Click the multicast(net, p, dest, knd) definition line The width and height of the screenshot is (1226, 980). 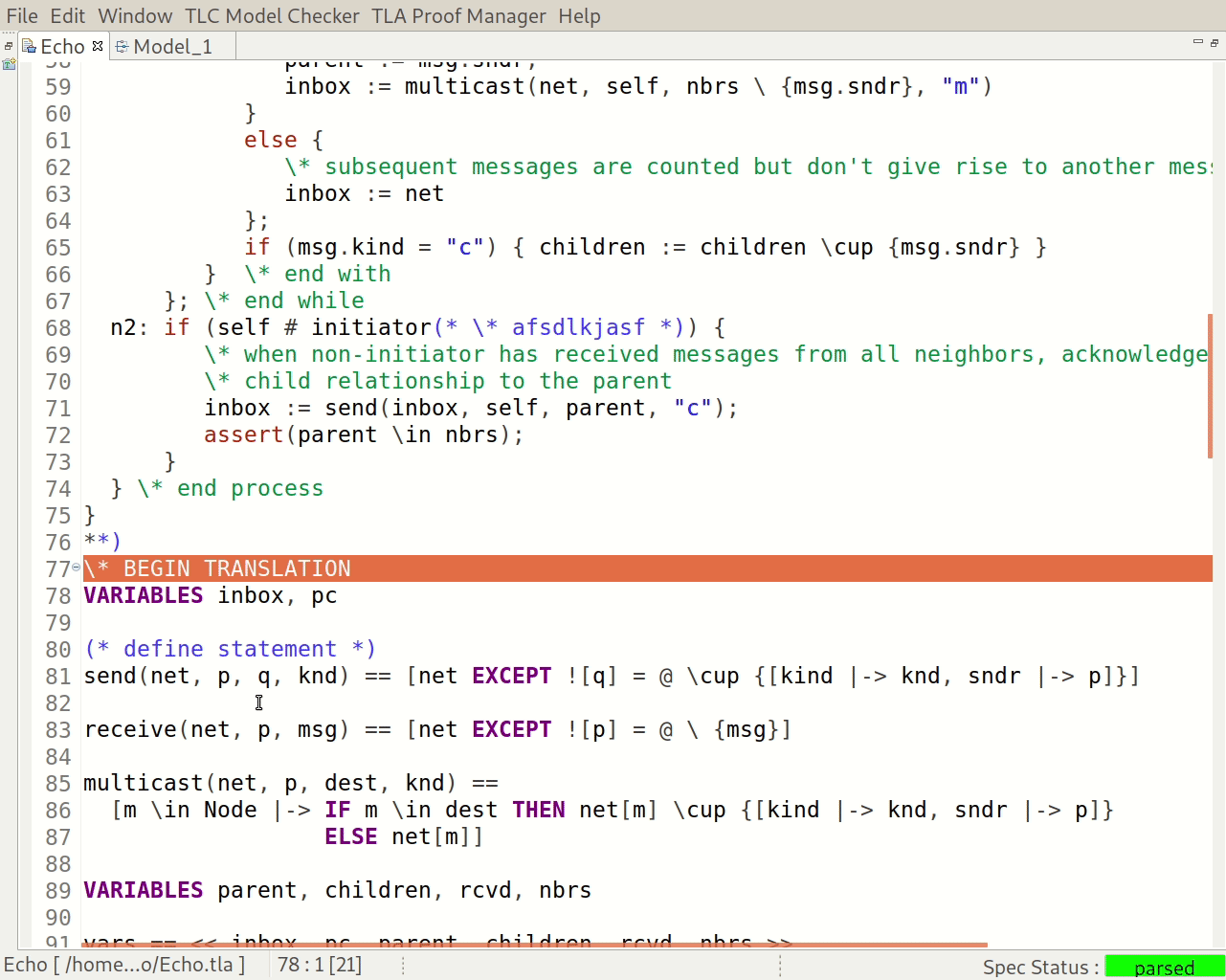(291, 783)
